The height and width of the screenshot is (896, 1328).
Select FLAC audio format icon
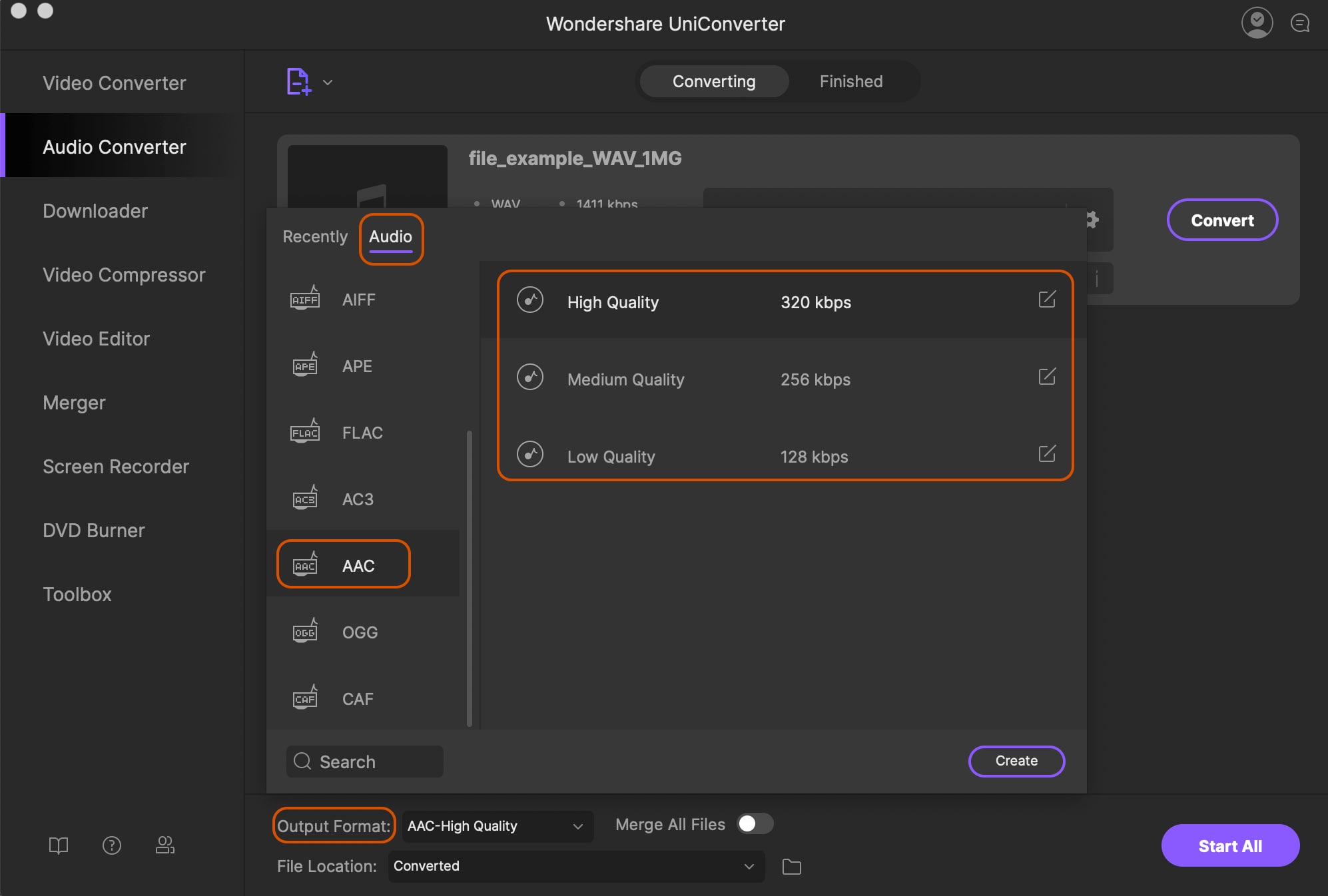coord(304,431)
